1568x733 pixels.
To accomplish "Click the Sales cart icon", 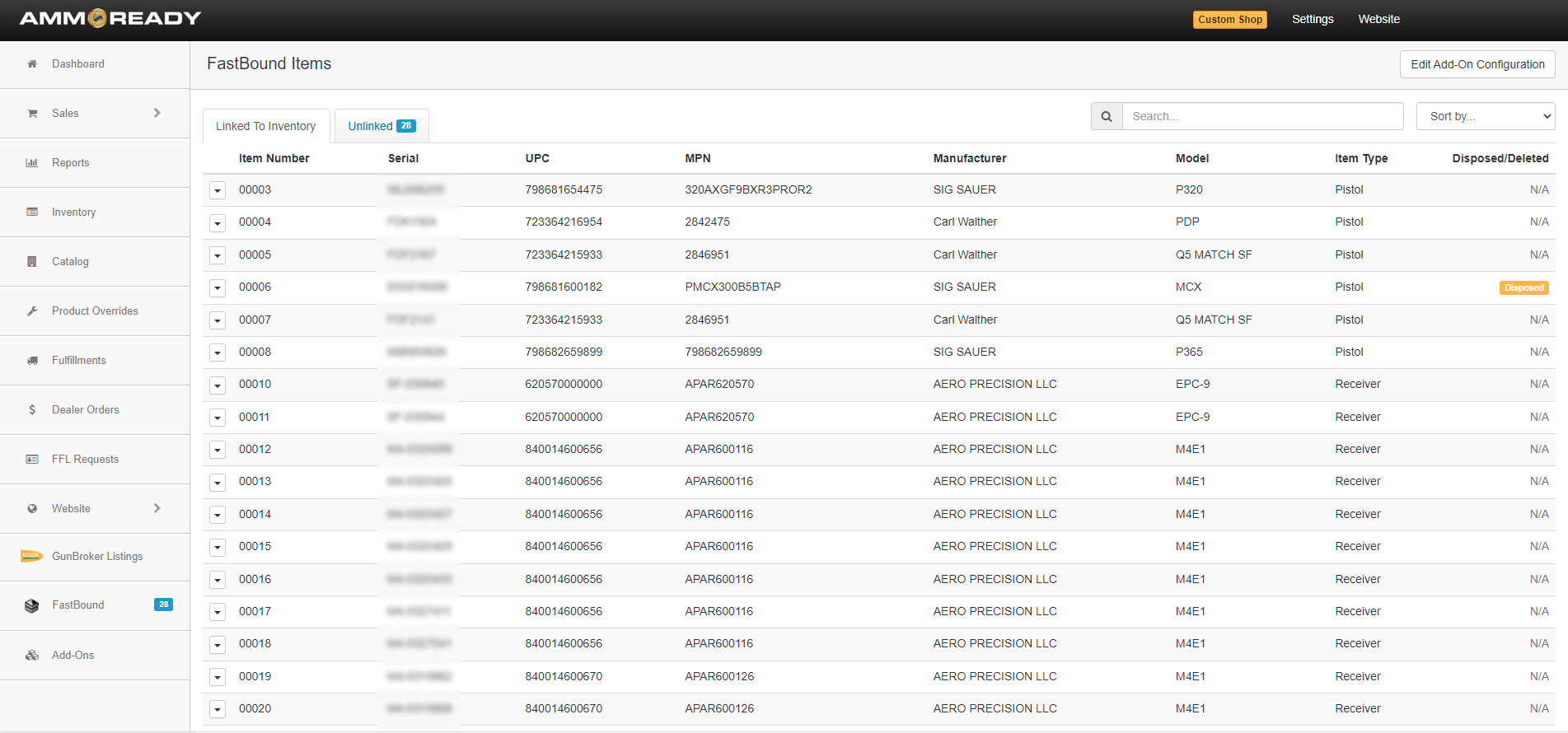I will point(32,114).
